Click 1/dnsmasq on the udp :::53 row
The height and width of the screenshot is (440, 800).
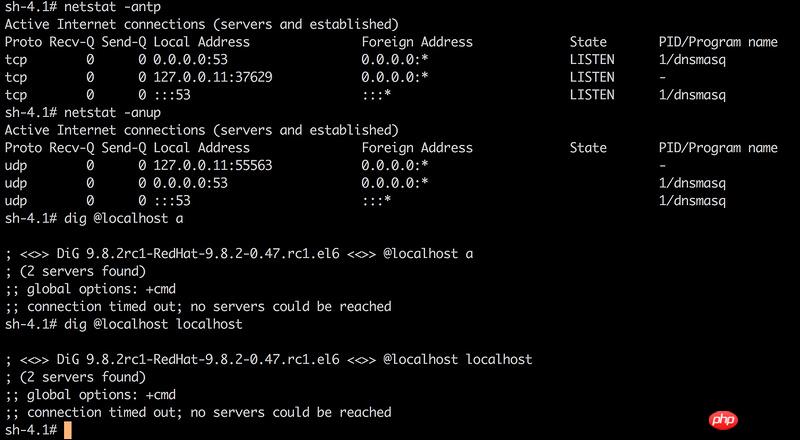click(x=692, y=201)
